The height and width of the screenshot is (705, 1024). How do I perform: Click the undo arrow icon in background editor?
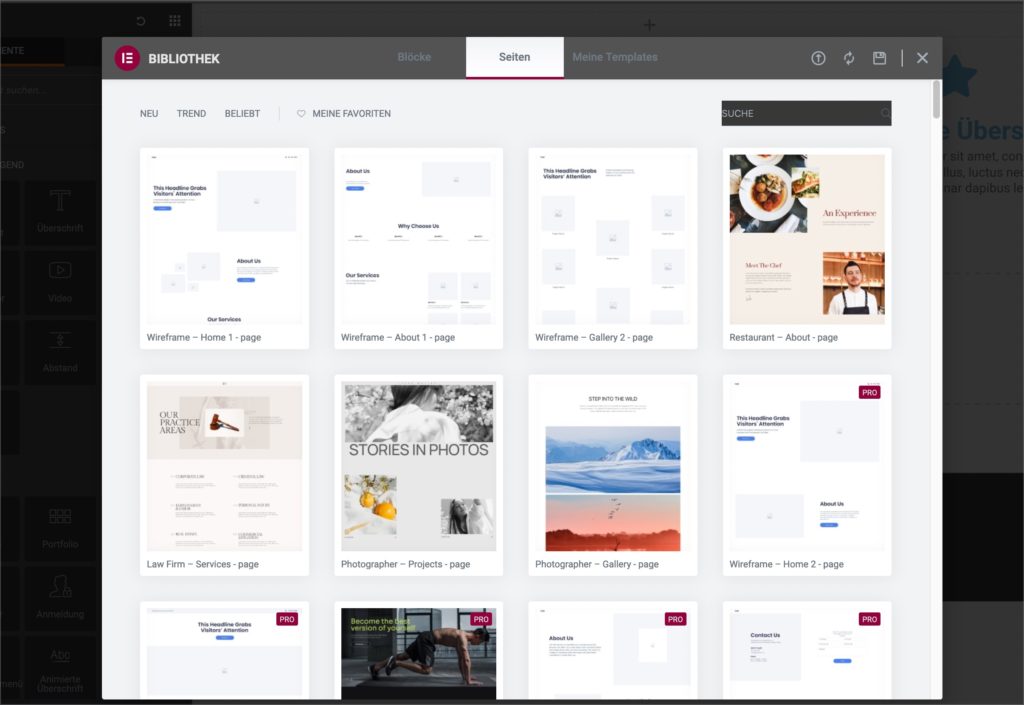pos(140,21)
